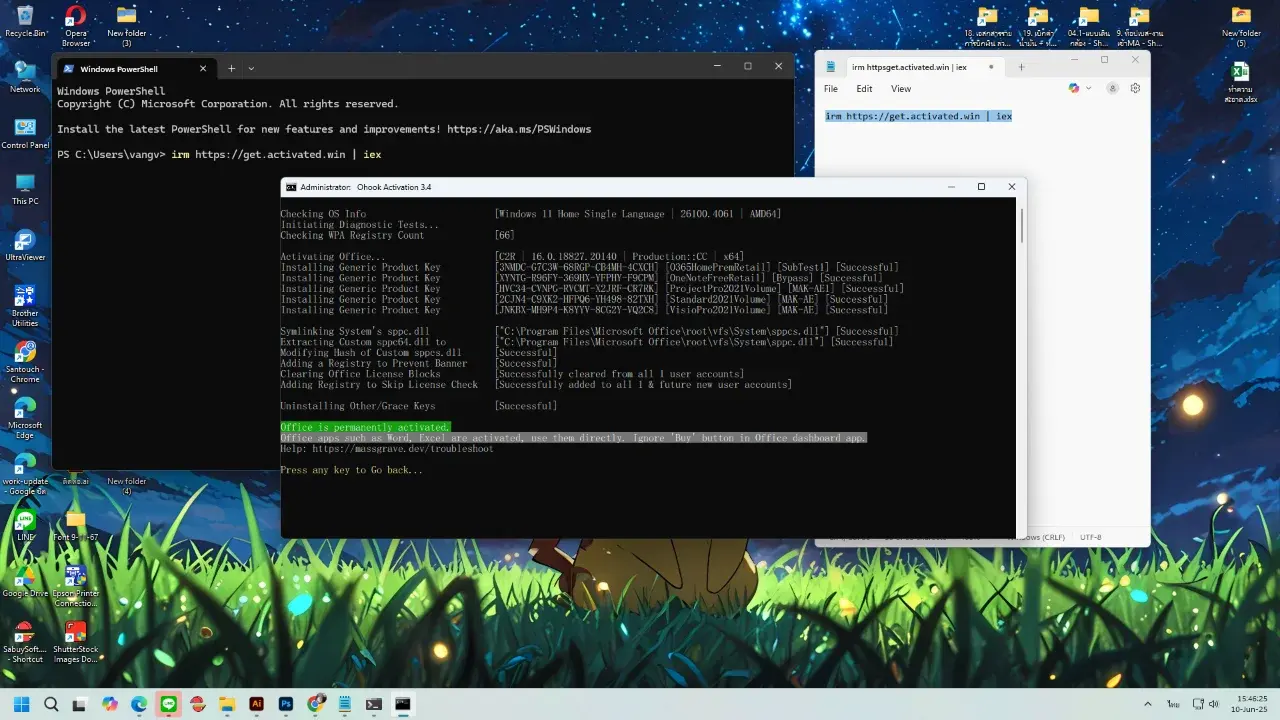Launch the UltraViewer desktop shortcut
Screen dimensions: 1280x720
[x=25, y=245]
